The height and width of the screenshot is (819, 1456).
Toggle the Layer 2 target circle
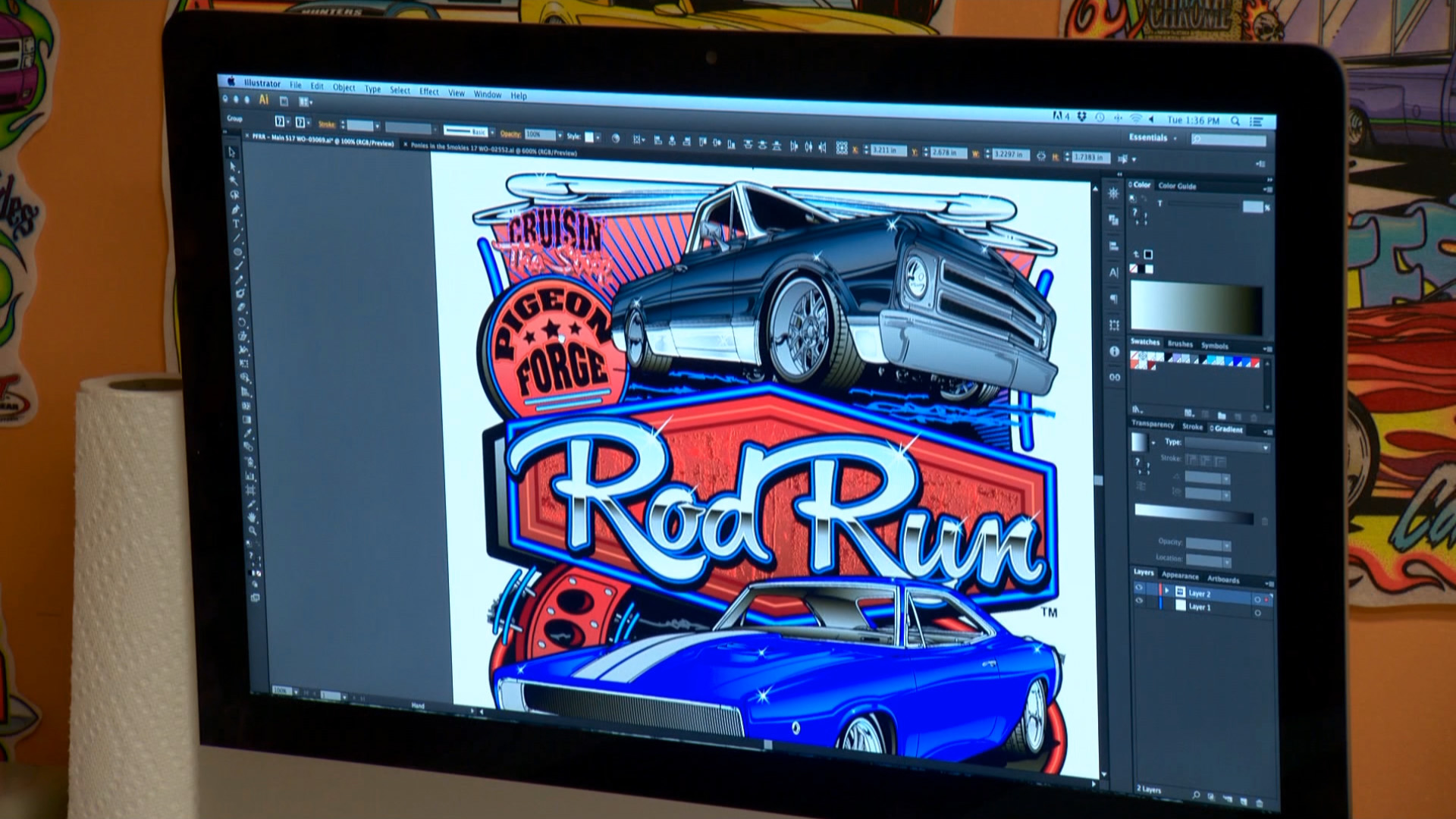(x=1257, y=599)
